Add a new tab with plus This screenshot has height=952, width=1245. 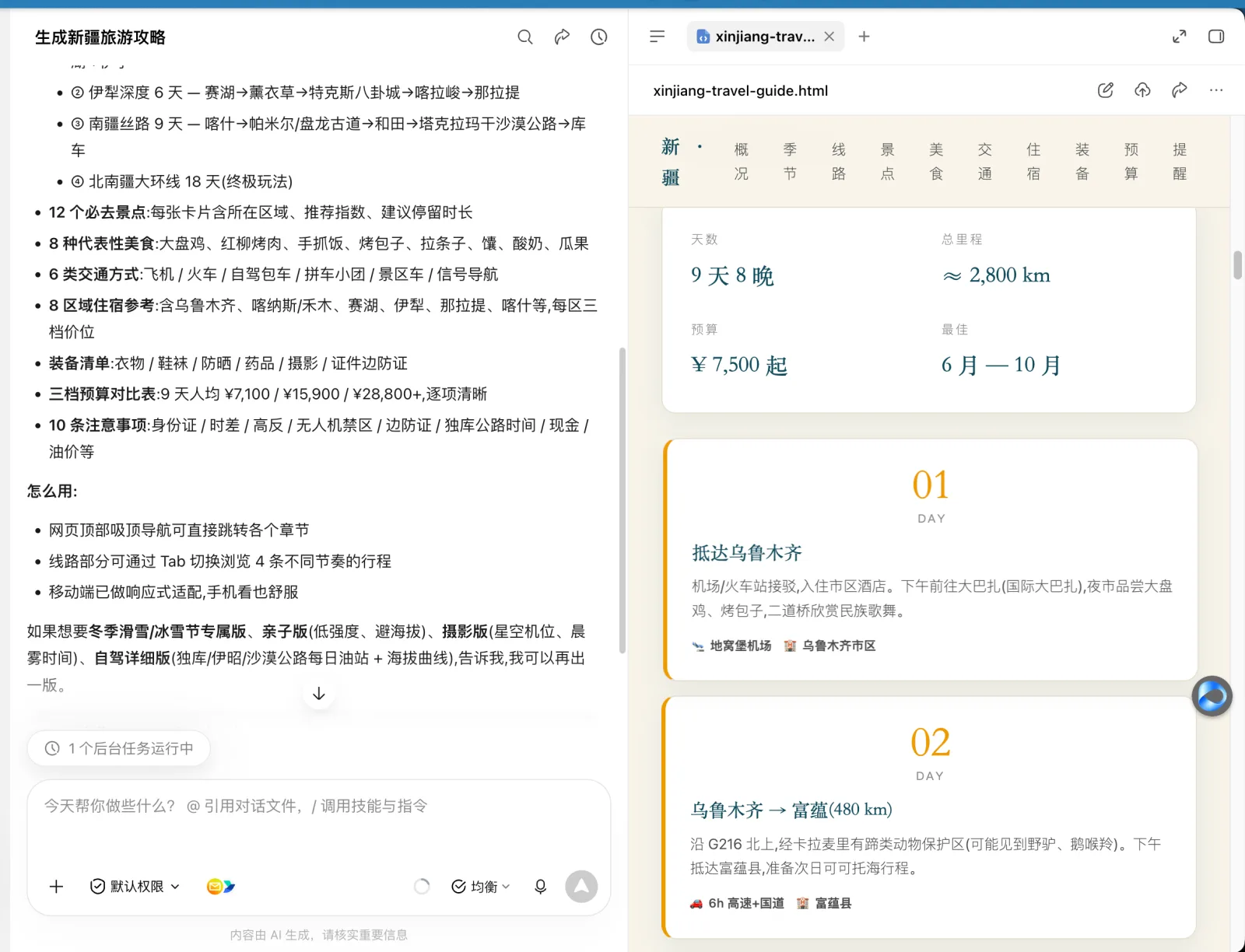[864, 37]
